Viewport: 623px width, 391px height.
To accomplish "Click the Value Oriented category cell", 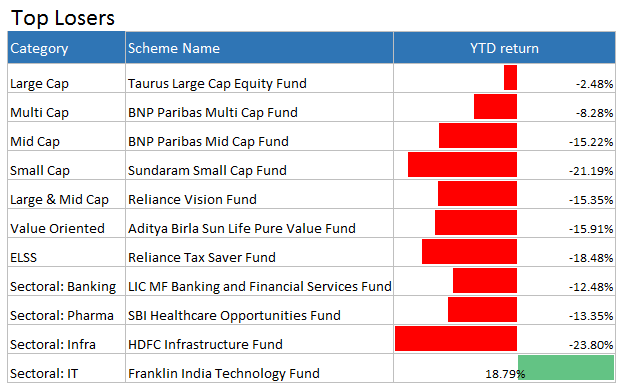I will tap(66, 223).
